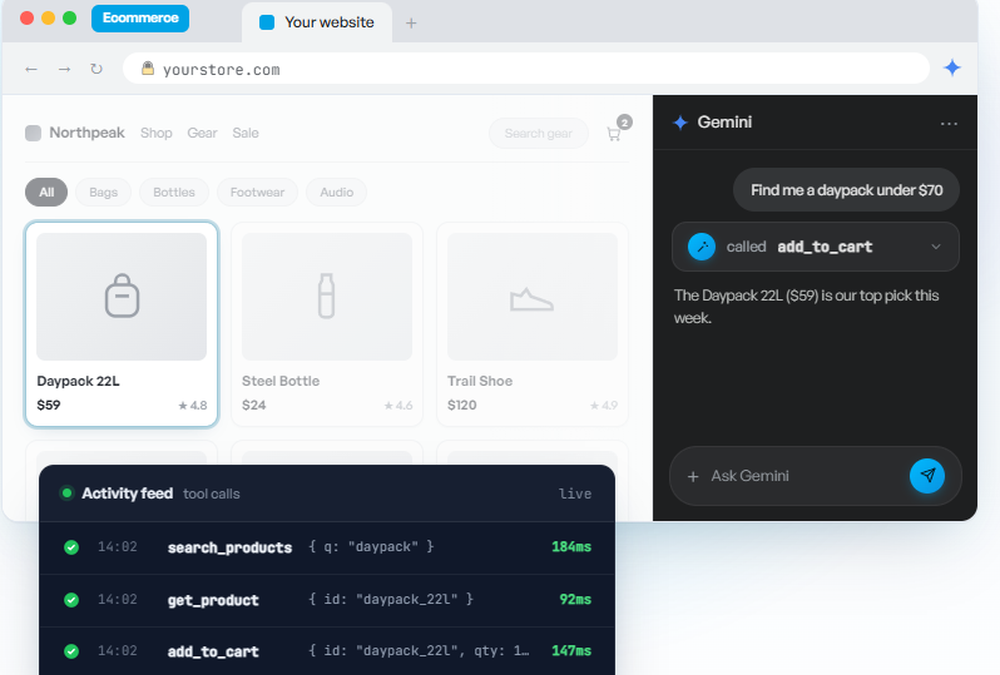The height and width of the screenshot is (675, 1000).
Task: Open the Gear menu item
Action: (x=202, y=133)
